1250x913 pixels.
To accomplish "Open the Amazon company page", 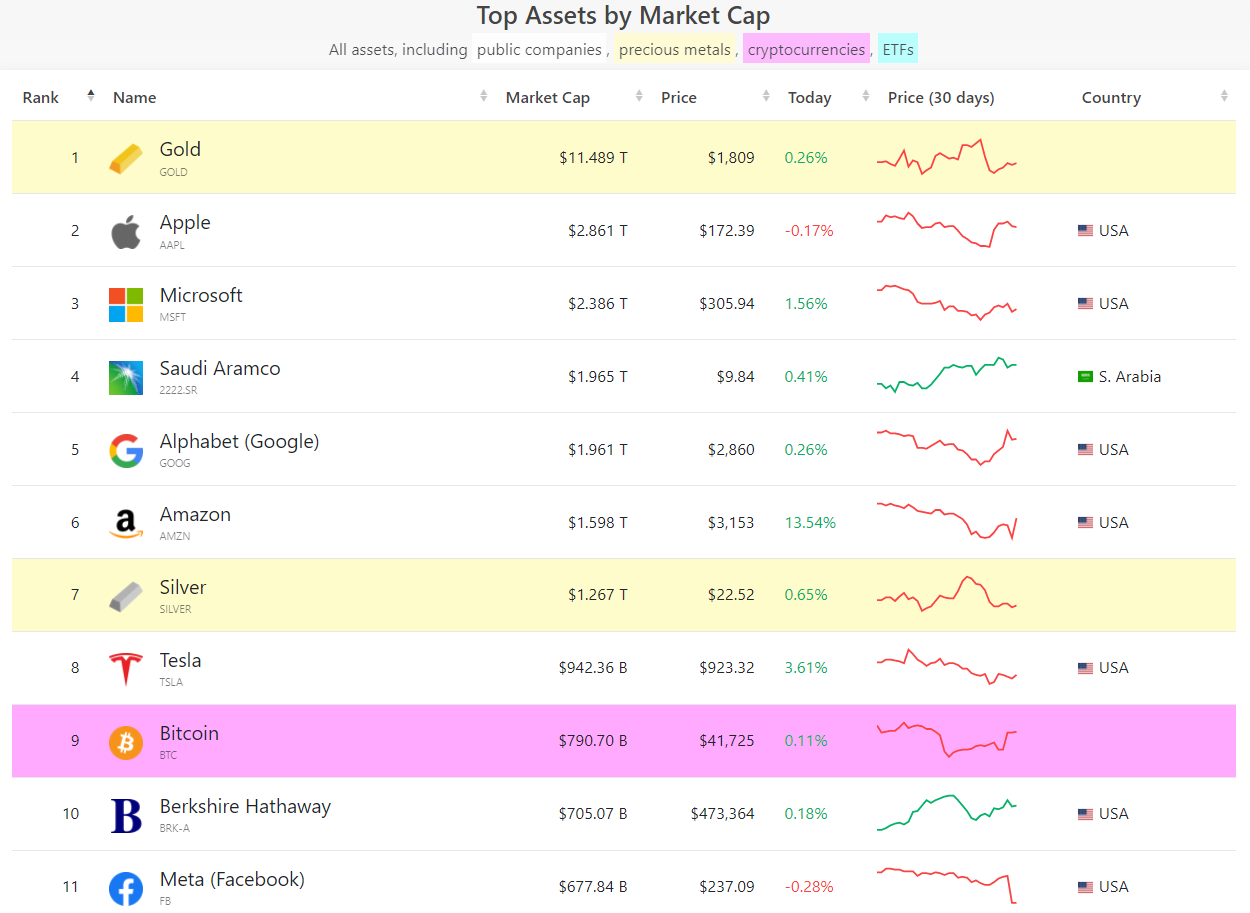I will tap(195, 515).
